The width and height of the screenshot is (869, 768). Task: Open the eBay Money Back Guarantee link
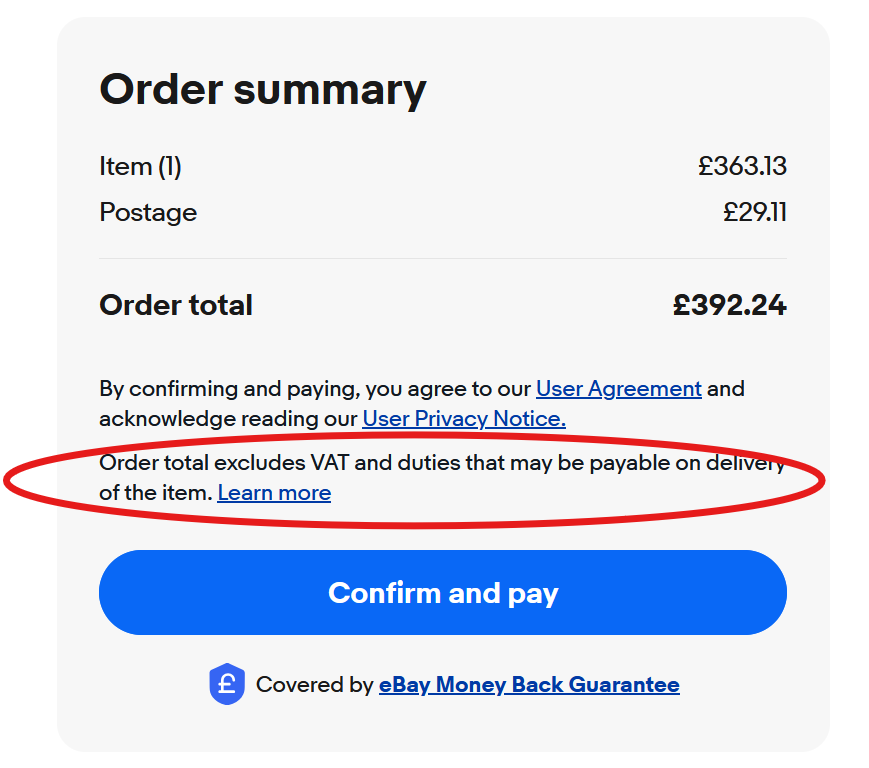click(529, 685)
